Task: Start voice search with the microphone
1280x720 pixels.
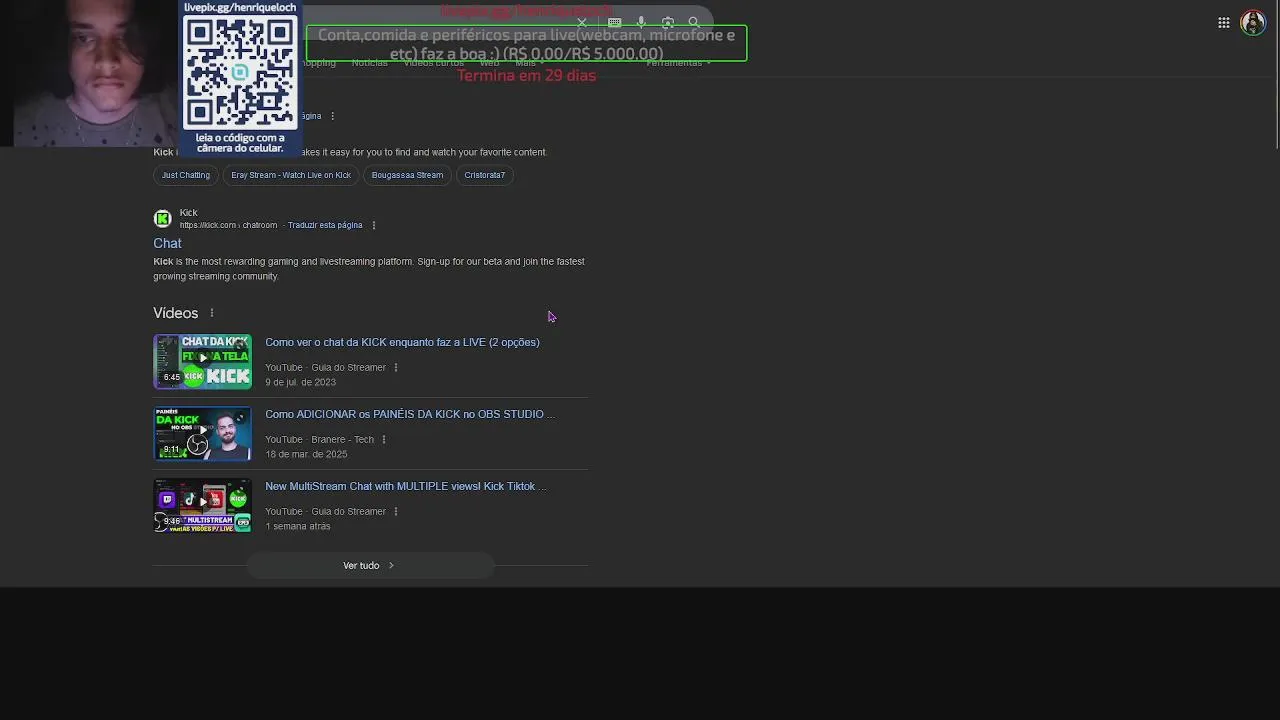Action: click(641, 22)
